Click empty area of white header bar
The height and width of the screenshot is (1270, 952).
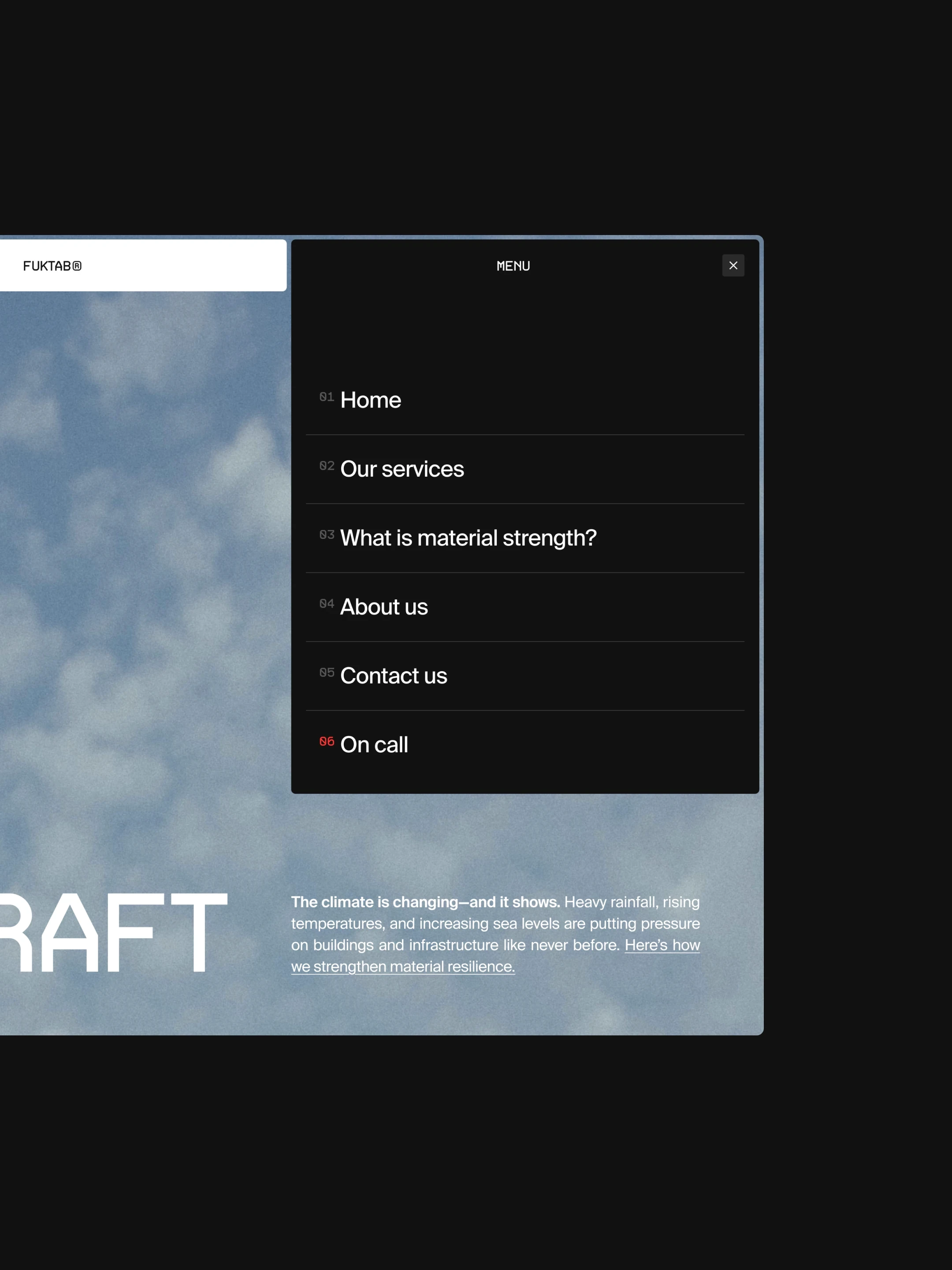[x=190, y=266]
